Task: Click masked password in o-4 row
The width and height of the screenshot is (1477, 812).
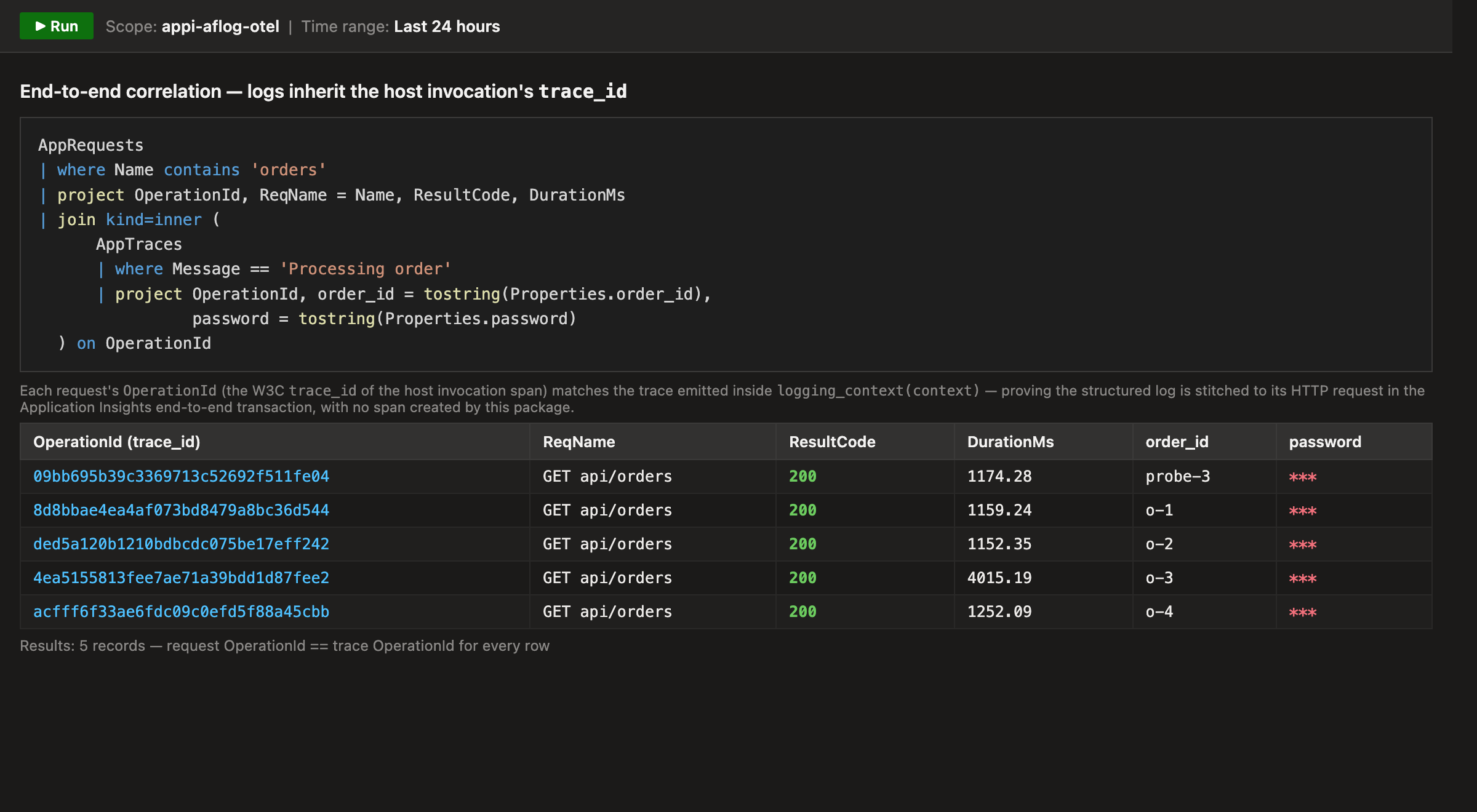Action: point(1303,613)
